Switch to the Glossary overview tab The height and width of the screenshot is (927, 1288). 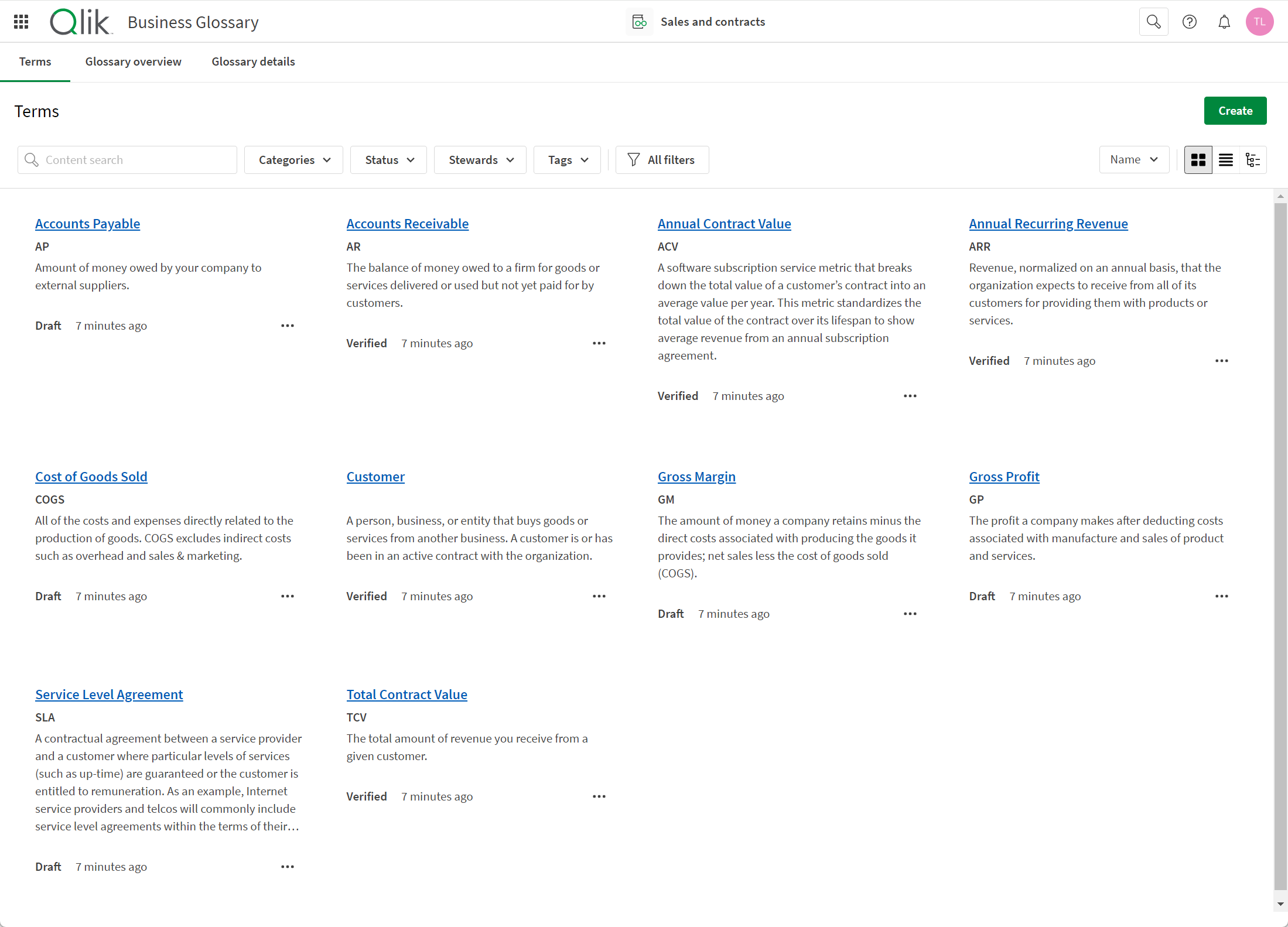(x=133, y=61)
